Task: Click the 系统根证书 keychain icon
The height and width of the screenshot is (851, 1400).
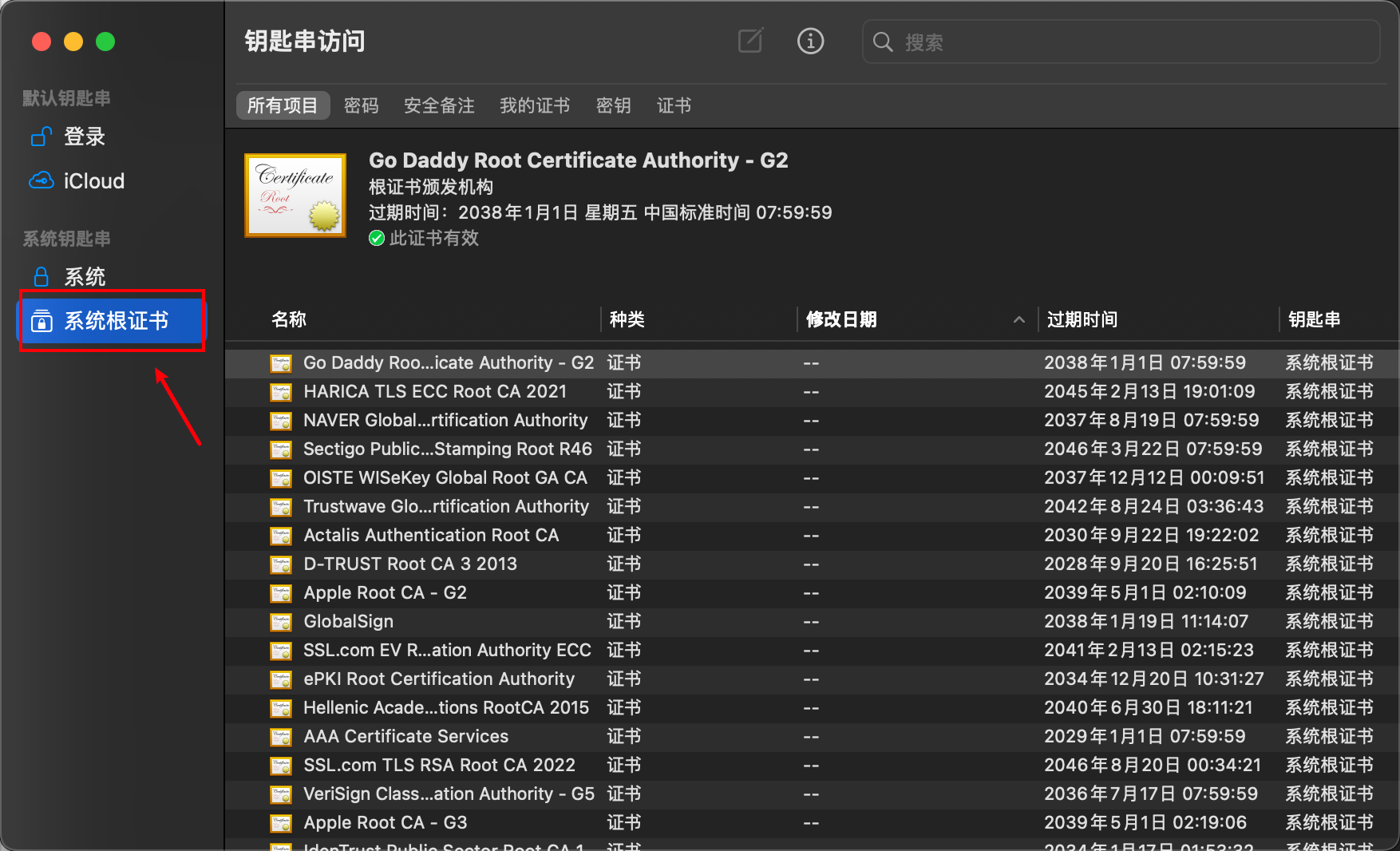Action: [42, 321]
